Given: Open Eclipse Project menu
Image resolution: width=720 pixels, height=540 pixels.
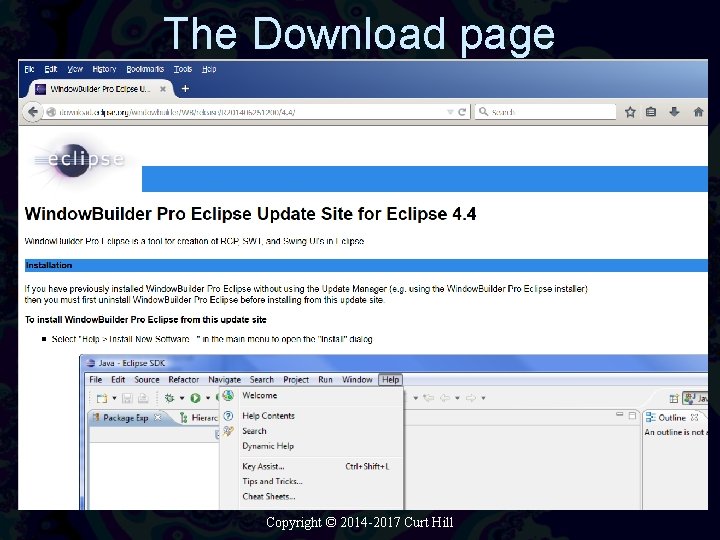Looking at the screenshot, I should [296, 380].
